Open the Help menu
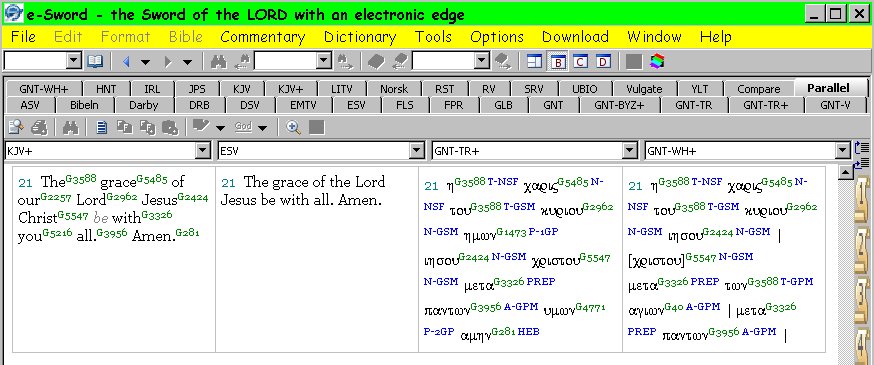The image size is (874, 365). 716,37
